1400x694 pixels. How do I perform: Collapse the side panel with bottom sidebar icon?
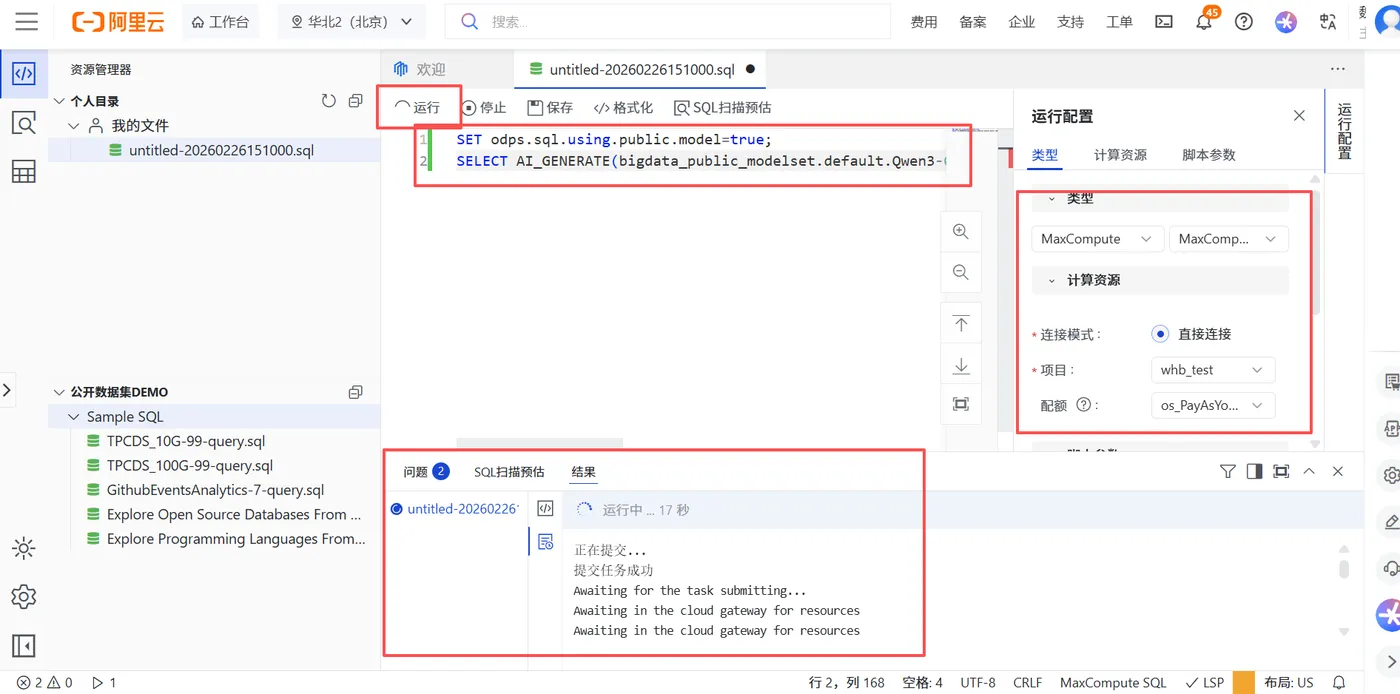pos(24,646)
